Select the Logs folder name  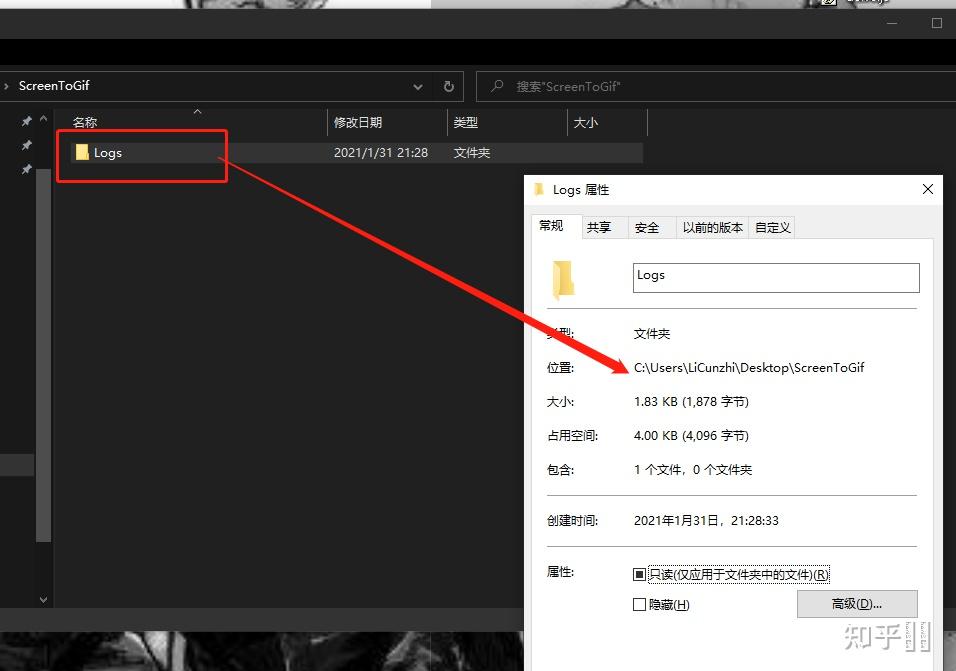coord(108,153)
